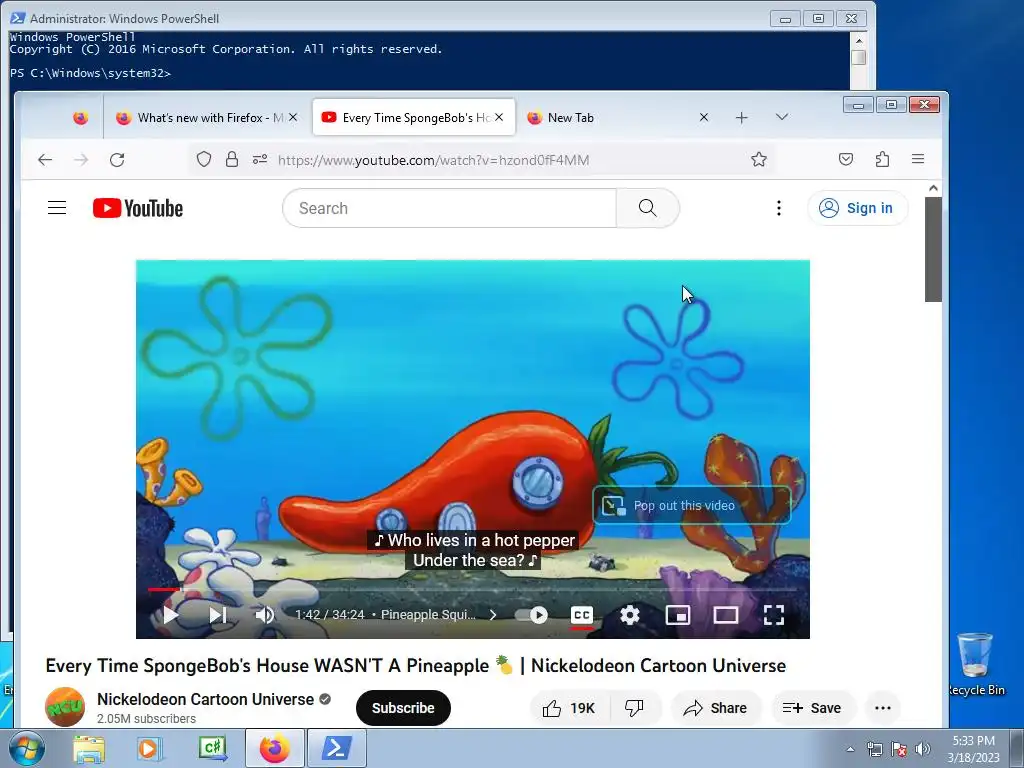The width and height of the screenshot is (1024, 768).
Task: Click Nickelodeon Cartoon Universe channel name
Action: click(x=205, y=699)
